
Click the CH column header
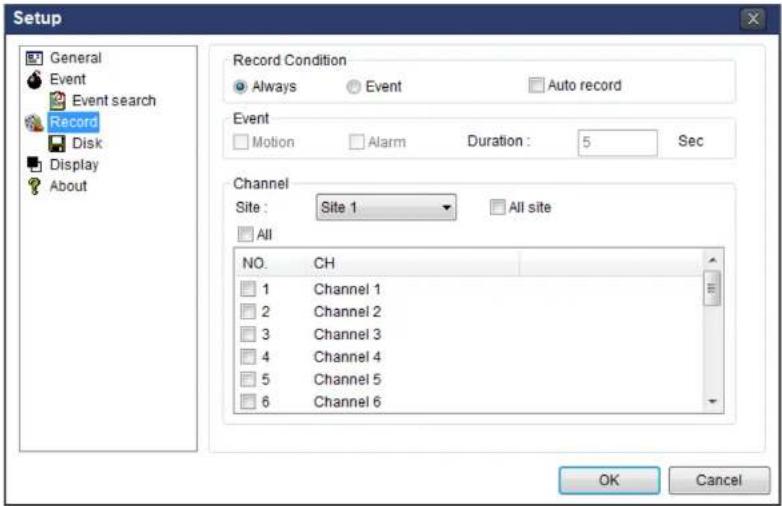tap(414, 263)
